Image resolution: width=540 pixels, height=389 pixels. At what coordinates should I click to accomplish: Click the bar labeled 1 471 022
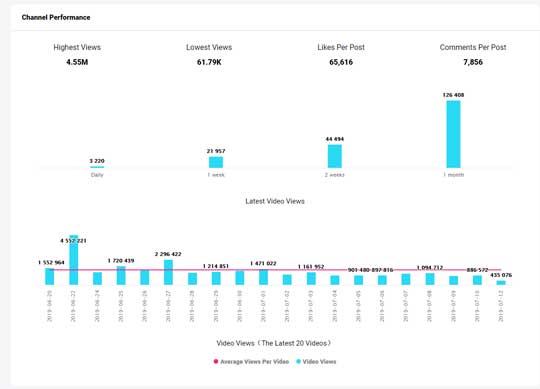click(x=263, y=277)
